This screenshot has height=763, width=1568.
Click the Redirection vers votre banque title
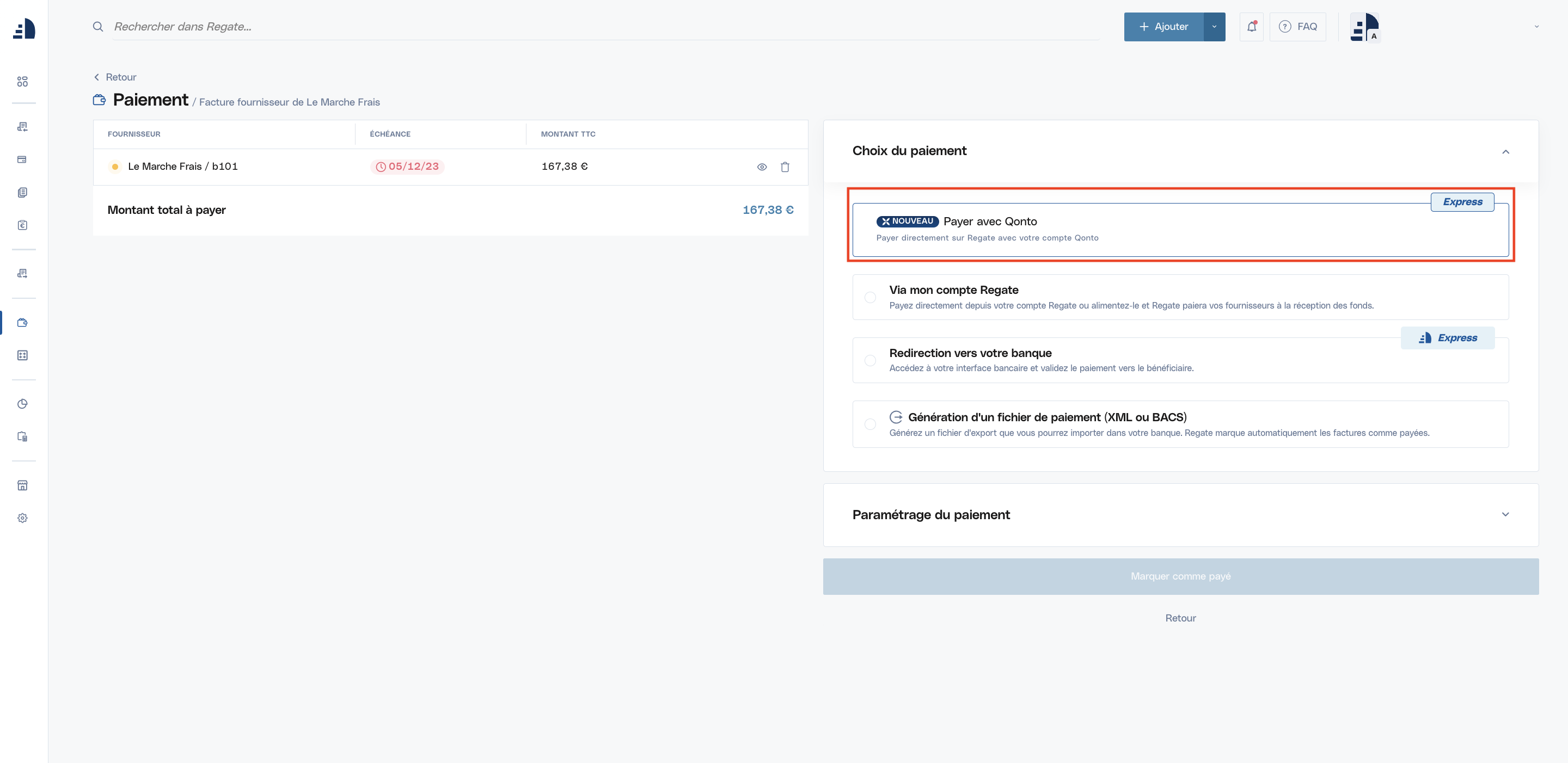(970, 353)
